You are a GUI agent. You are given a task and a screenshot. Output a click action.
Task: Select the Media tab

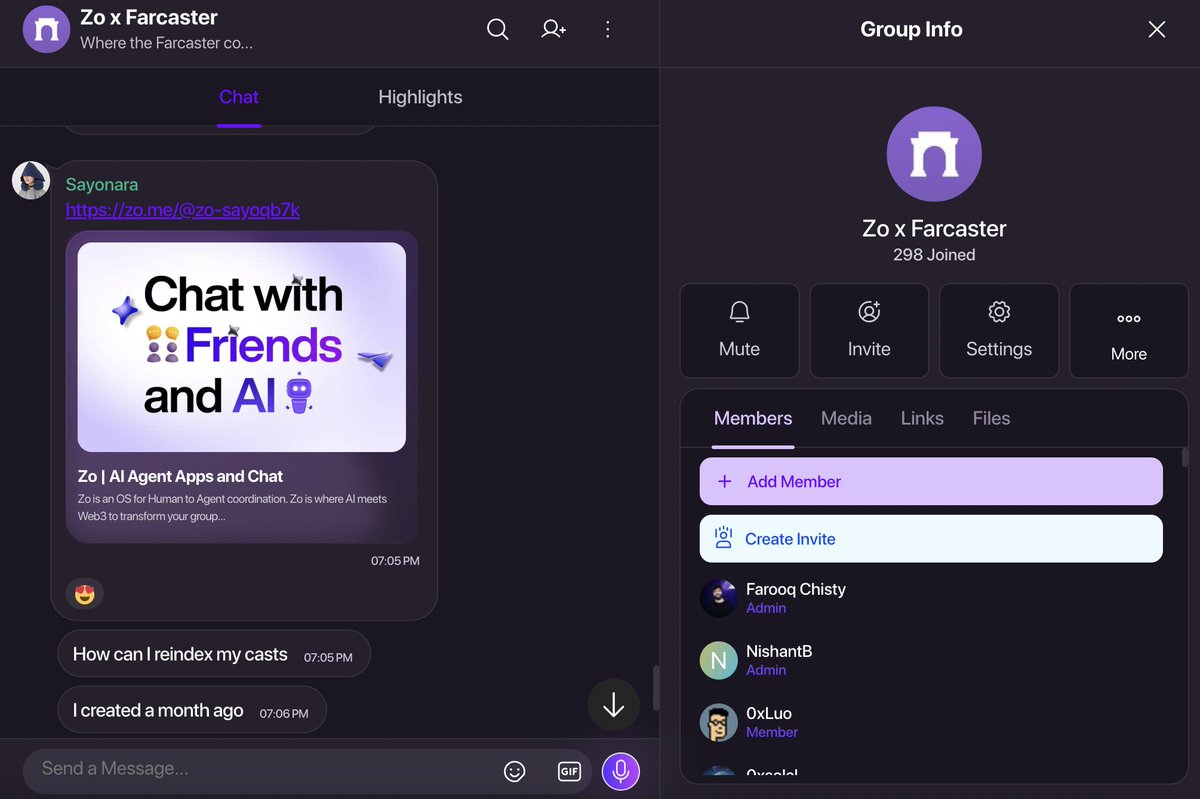click(x=846, y=418)
